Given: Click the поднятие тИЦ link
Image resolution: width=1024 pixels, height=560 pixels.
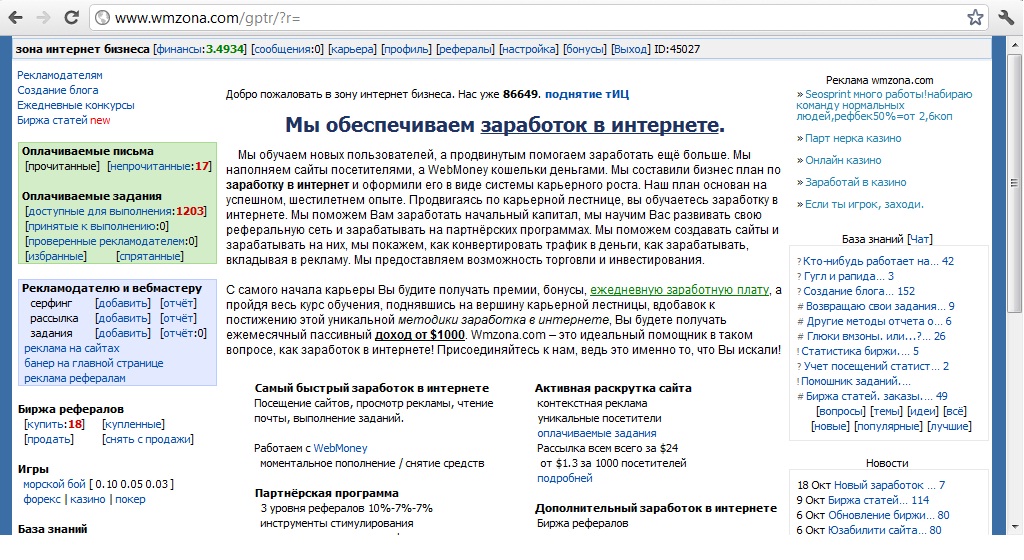Looking at the screenshot, I should [x=586, y=95].
